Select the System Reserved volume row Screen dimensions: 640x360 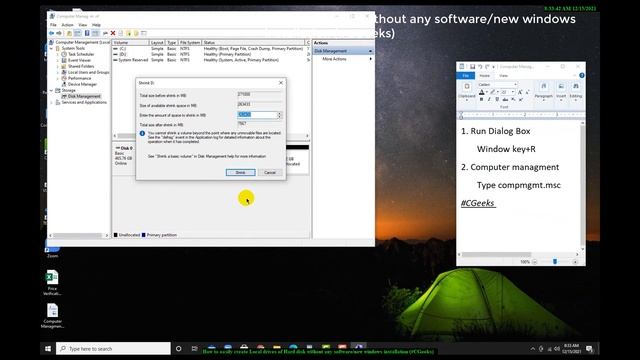211,60
